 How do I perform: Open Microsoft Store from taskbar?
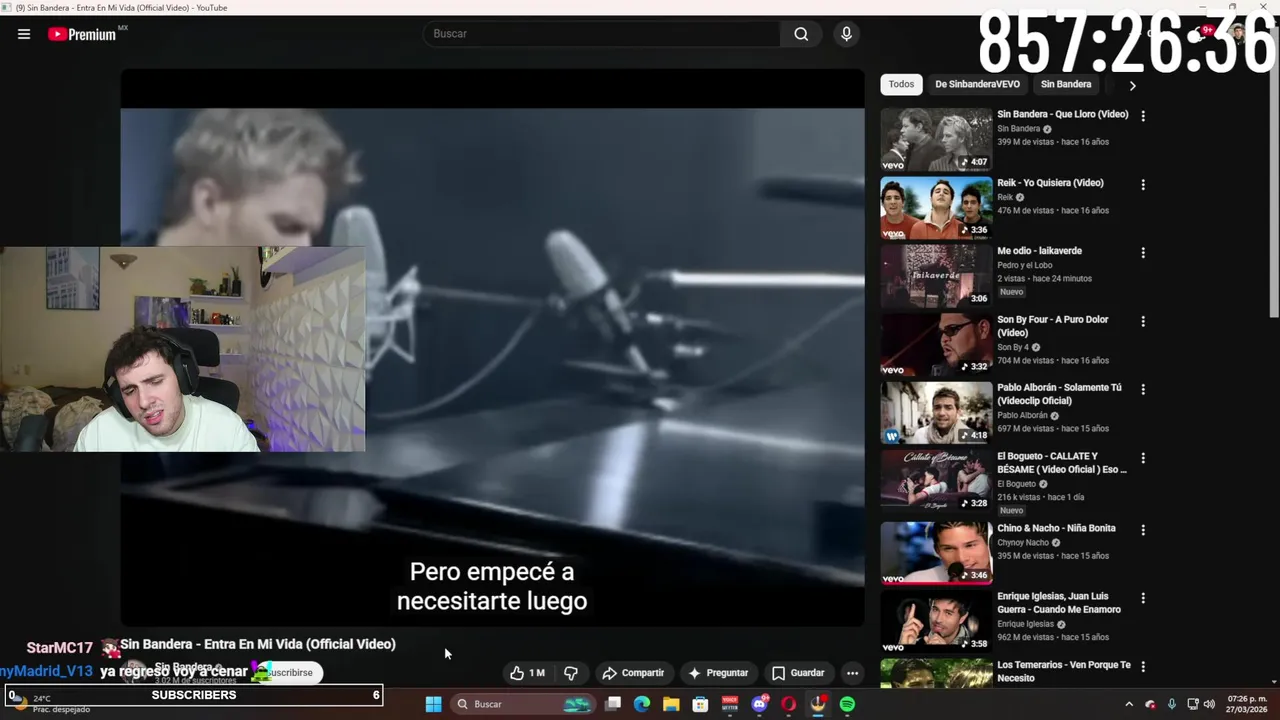(x=700, y=704)
